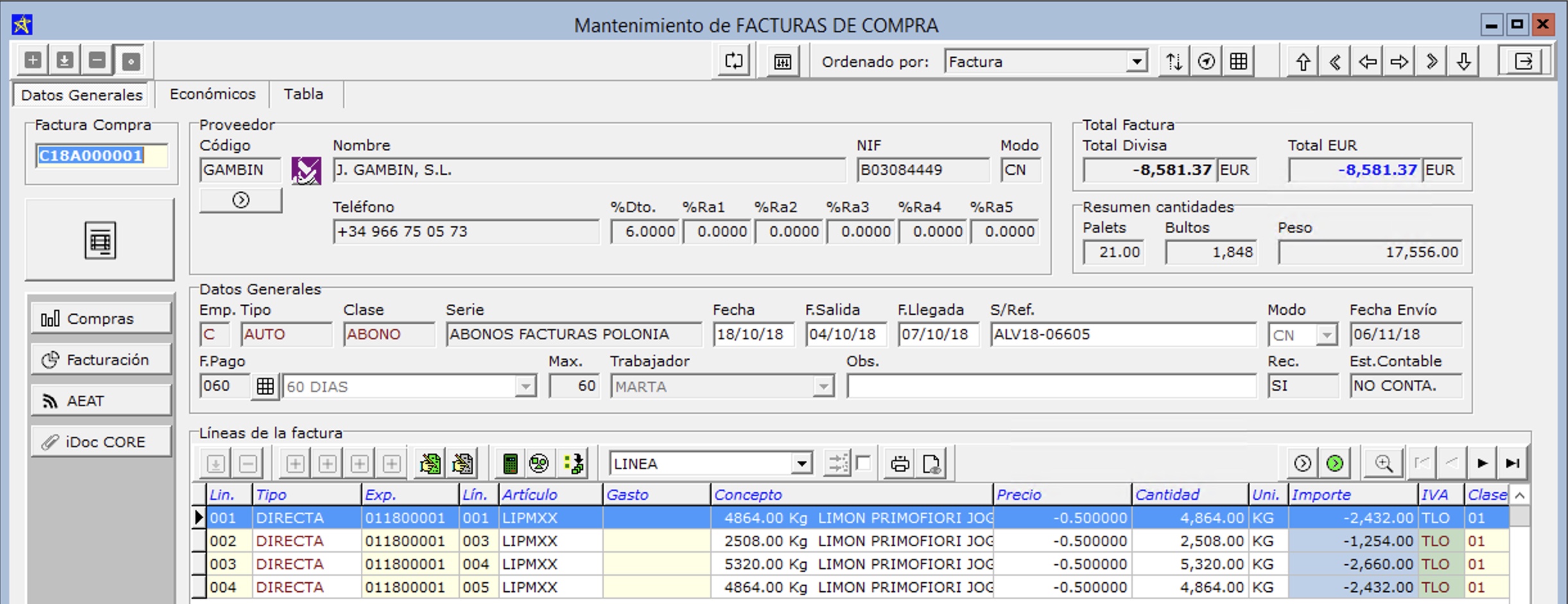Click the exit window icon at toolbar end
This screenshot has width=1568, height=604.
click(1524, 62)
